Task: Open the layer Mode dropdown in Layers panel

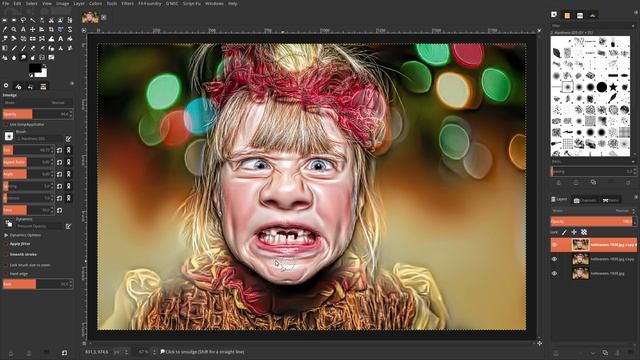Action: pyautogui.click(x=593, y=211)
